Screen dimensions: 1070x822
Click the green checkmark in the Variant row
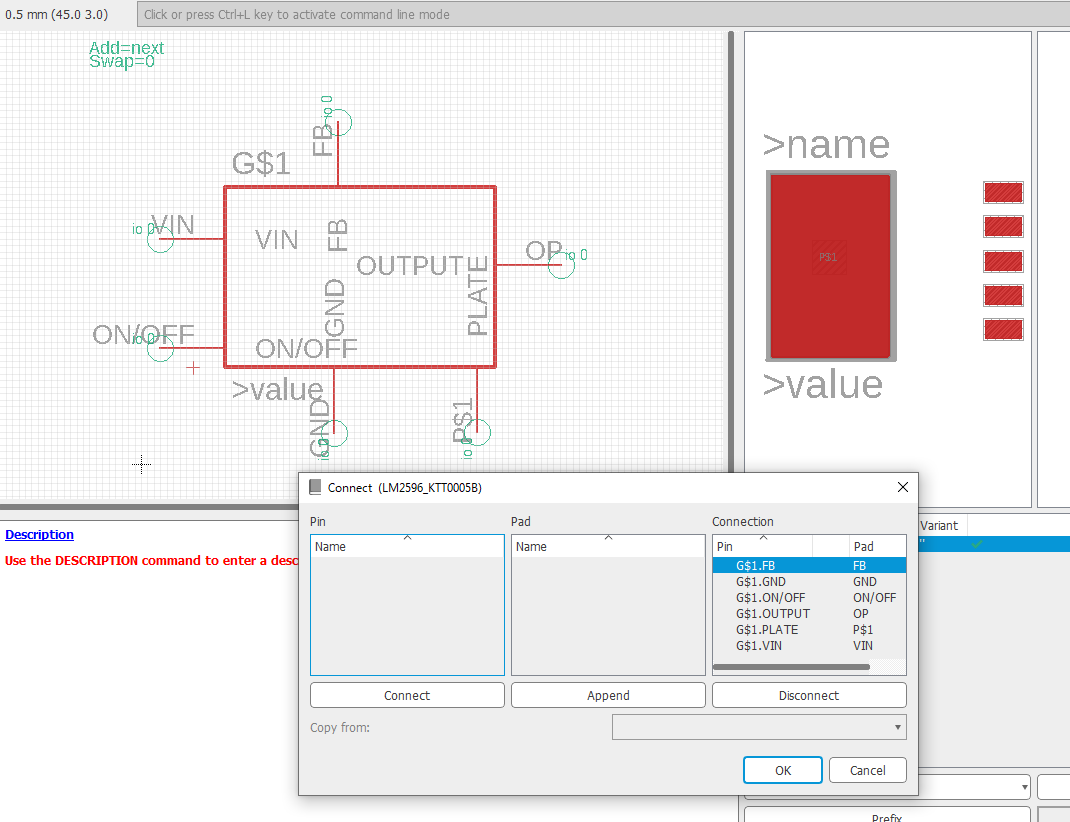pos(976,544)
